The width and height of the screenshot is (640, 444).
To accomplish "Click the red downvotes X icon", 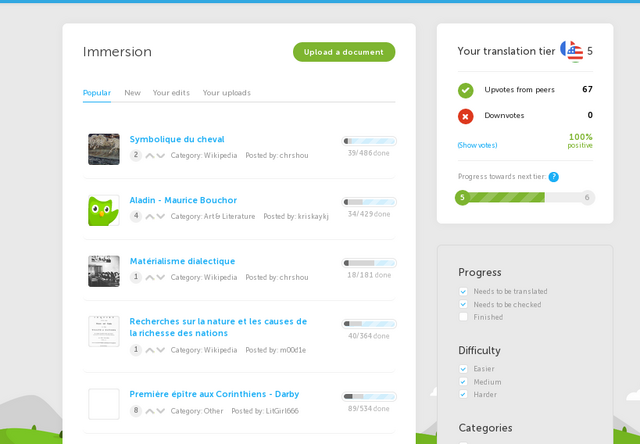I will point(465,116).
